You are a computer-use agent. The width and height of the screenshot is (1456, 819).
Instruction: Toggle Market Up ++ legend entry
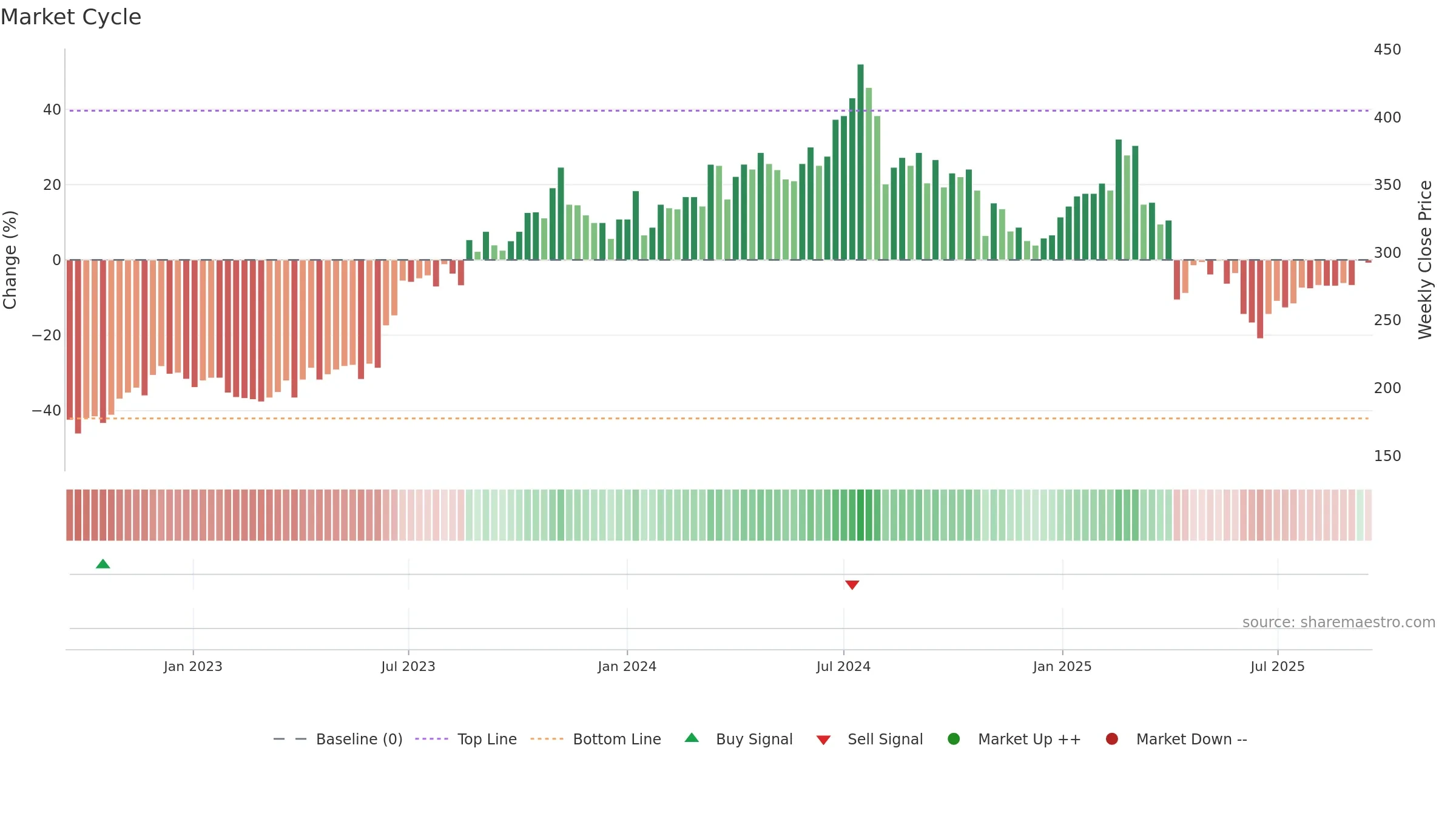pos(1014,739)
